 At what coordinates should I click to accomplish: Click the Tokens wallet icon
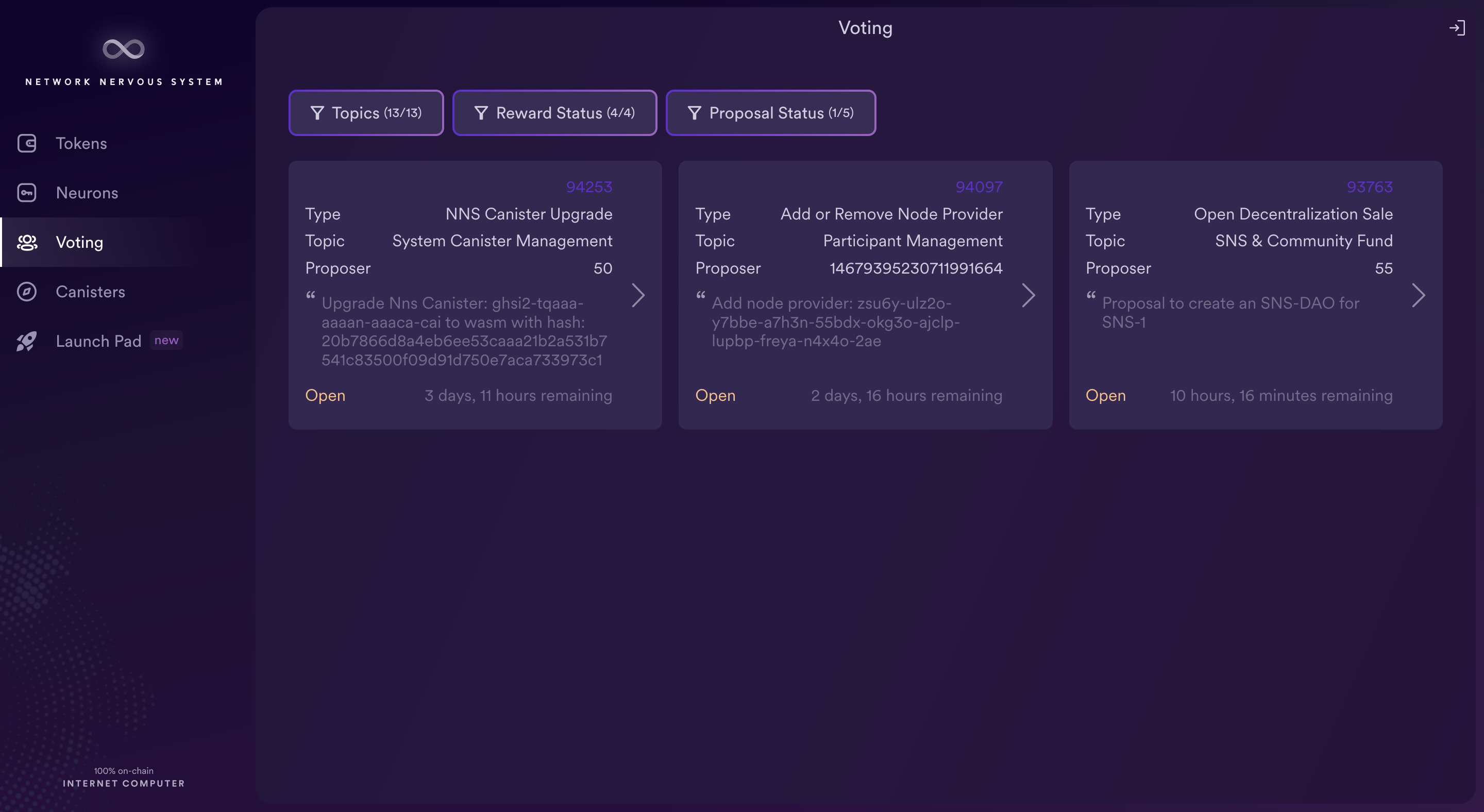tap(26, 143)
